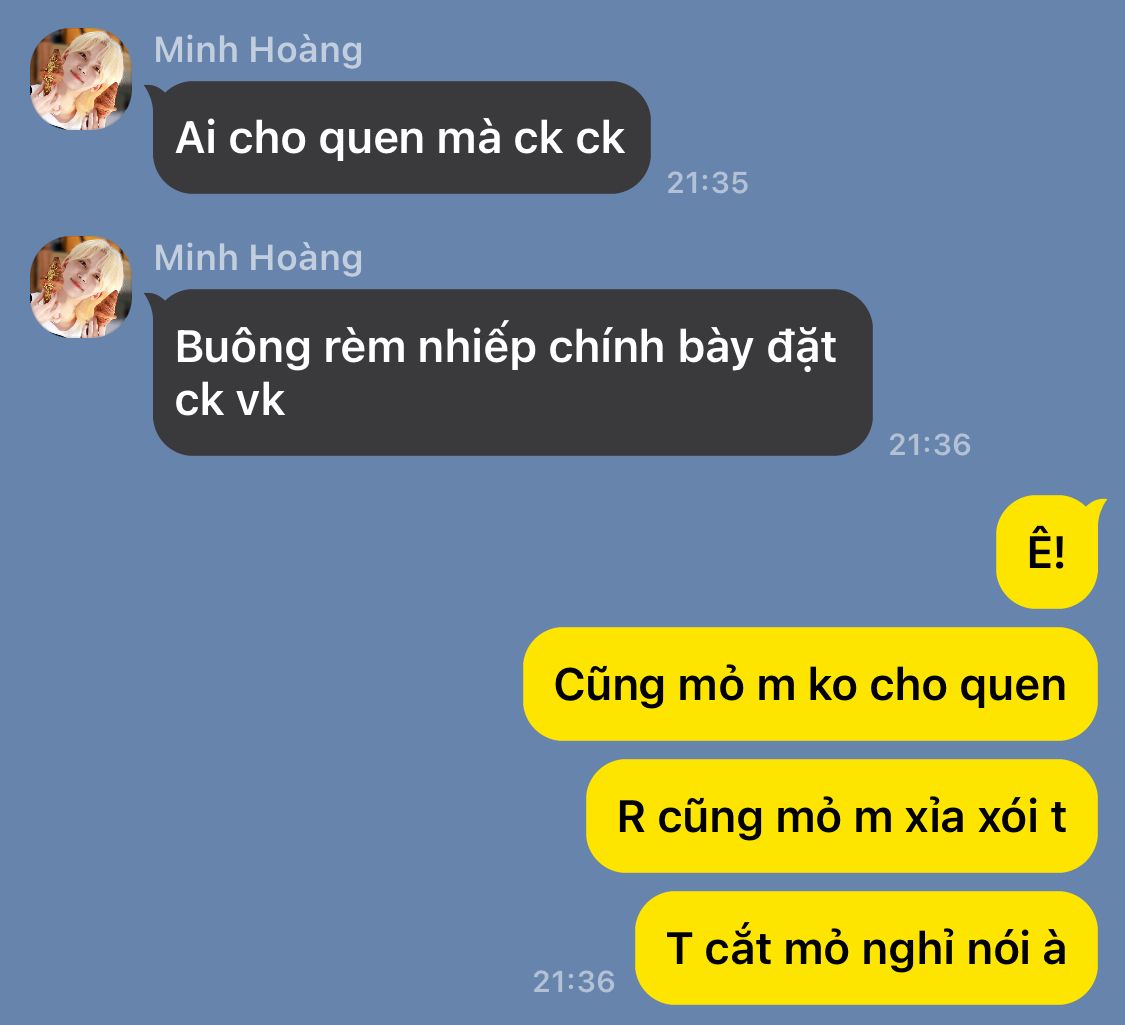The height and width of the screenshot is (1025, 1125).
Task: Tap the 'R cũng mỏ m xỉa xói t' bubble
Action: click(842, 816)
